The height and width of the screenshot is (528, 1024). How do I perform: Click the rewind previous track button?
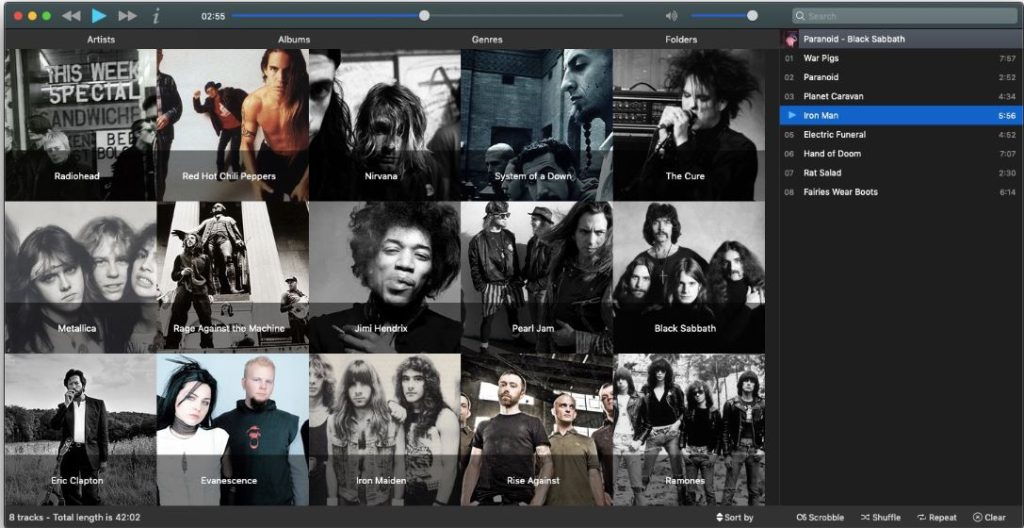[71, 16]
